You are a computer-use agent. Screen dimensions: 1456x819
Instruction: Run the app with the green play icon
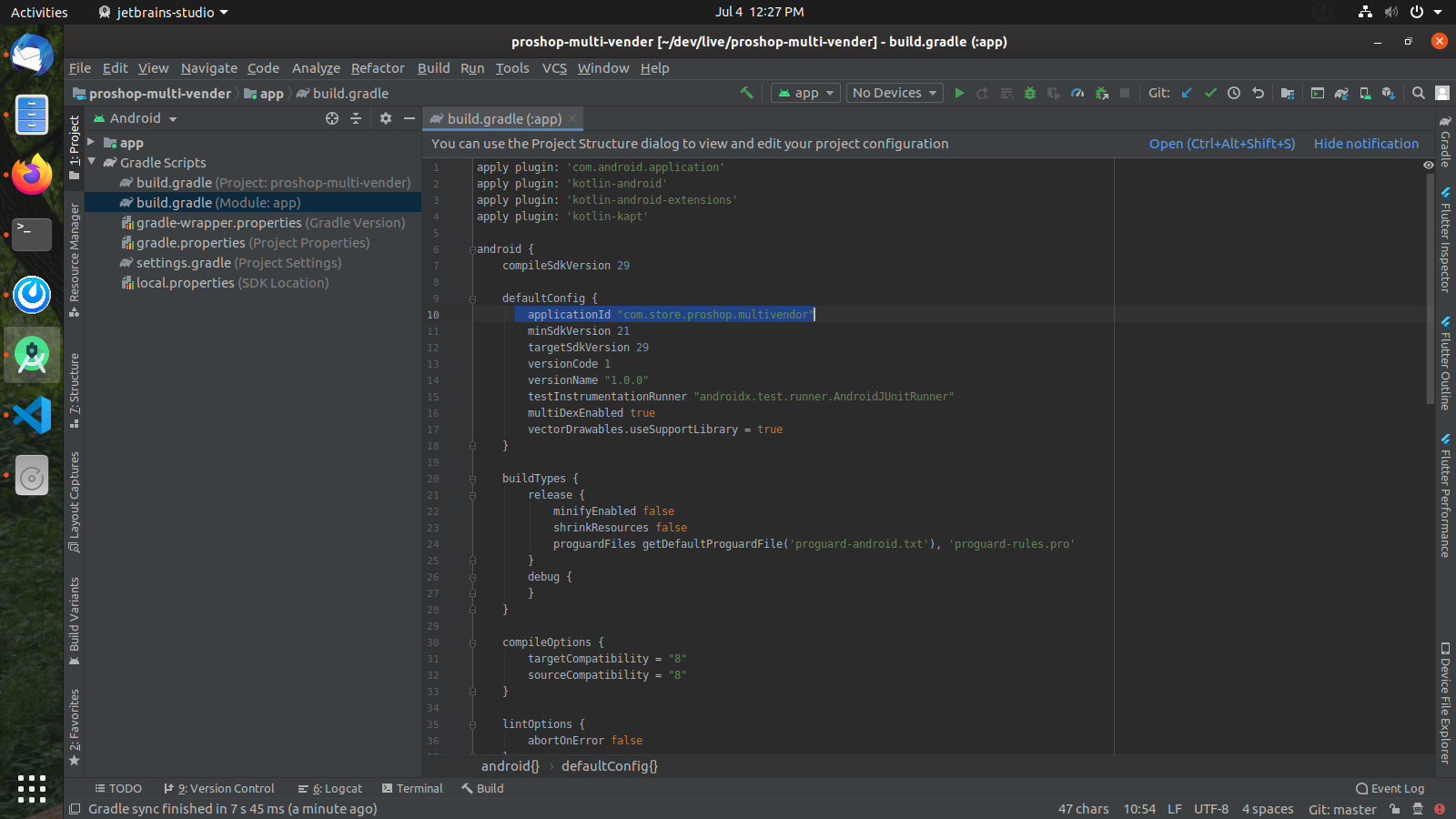(x=959, y=93)
